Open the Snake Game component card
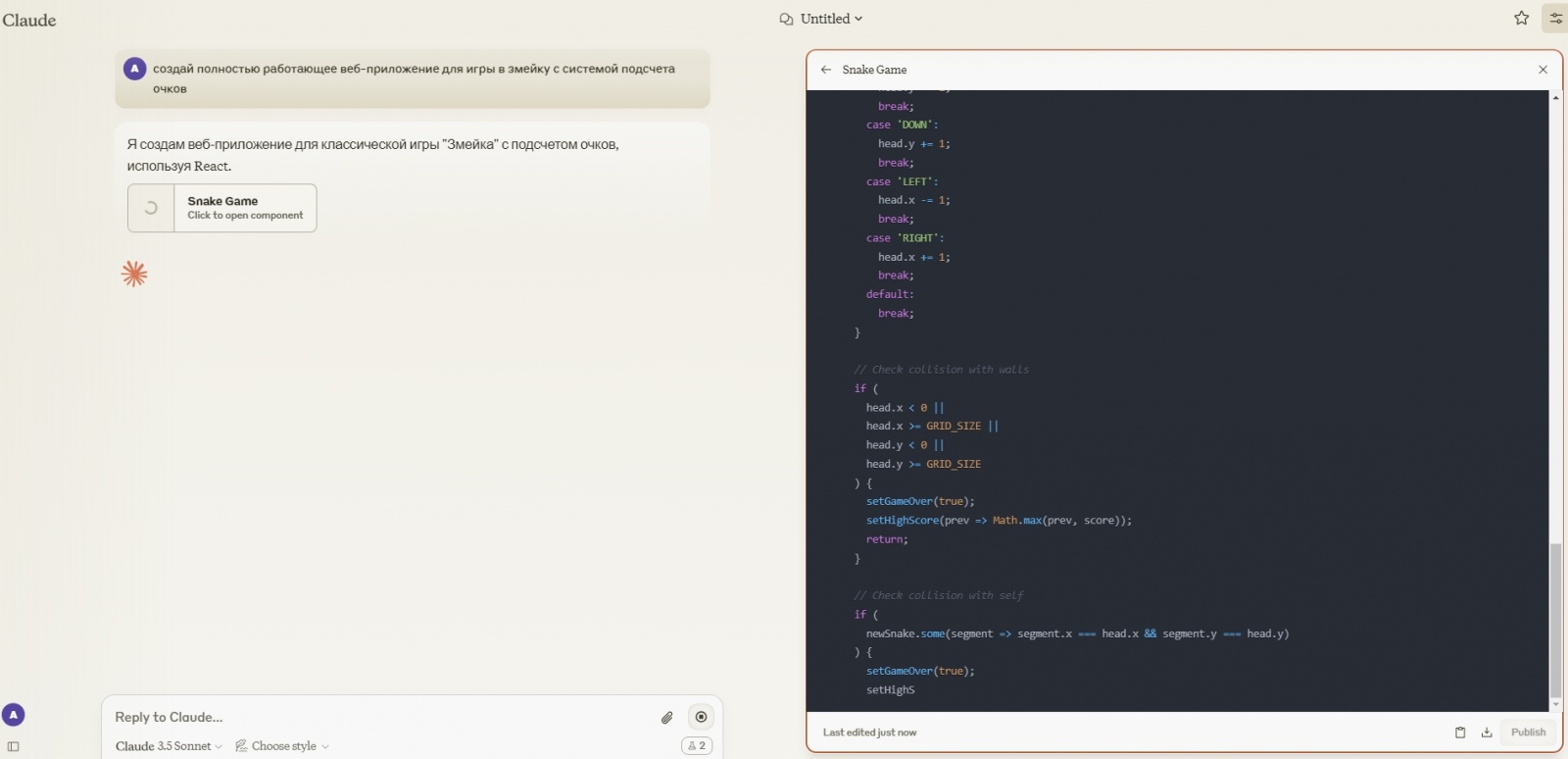Image resolution: width=1568 pixels, height=759 pixels. [x=222, y=208]
